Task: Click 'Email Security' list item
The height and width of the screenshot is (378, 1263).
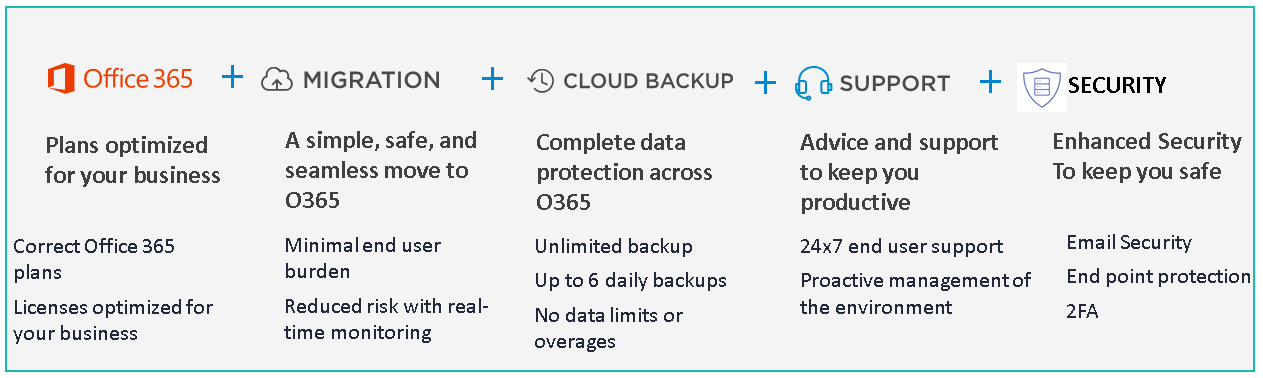Action: (1129, 242)
